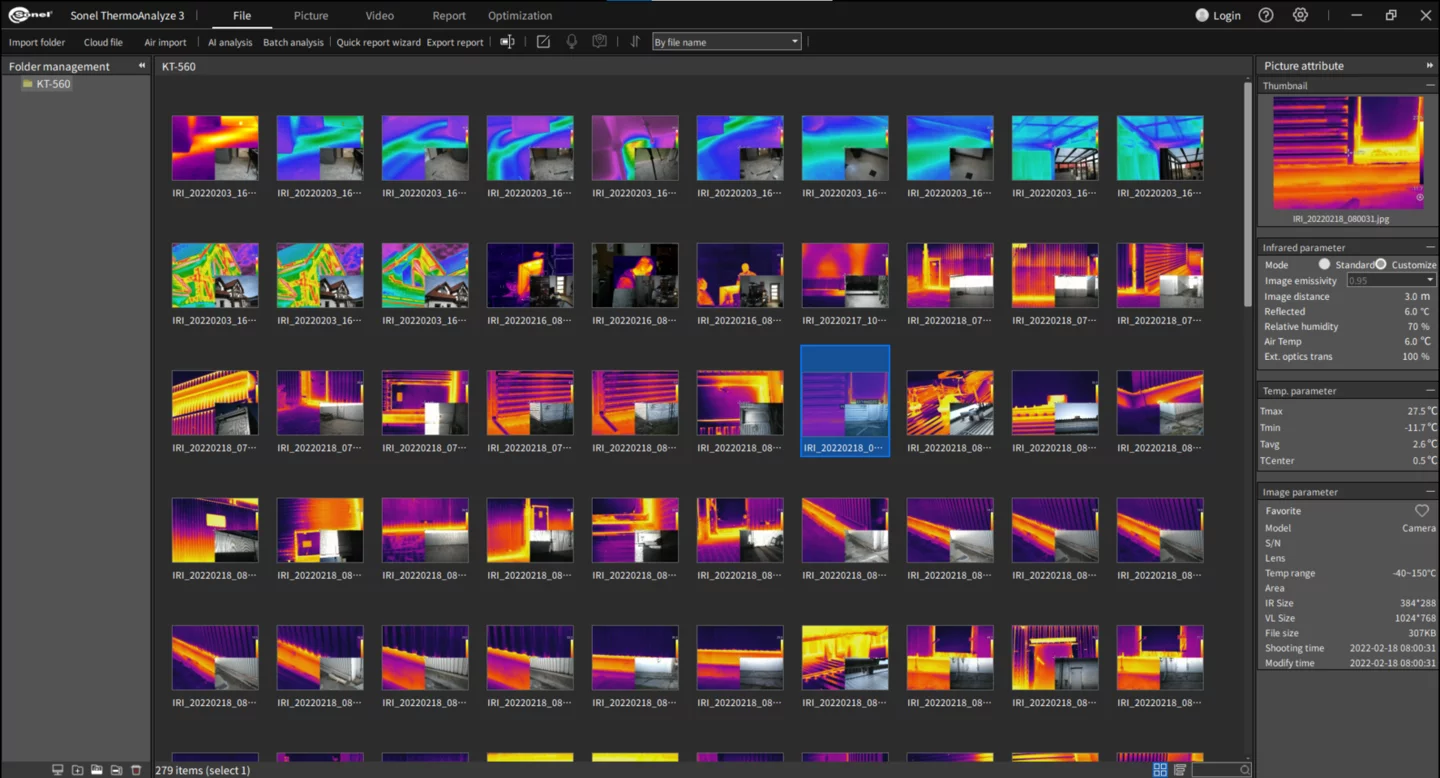Switch to list view icon

(1180, 770)
